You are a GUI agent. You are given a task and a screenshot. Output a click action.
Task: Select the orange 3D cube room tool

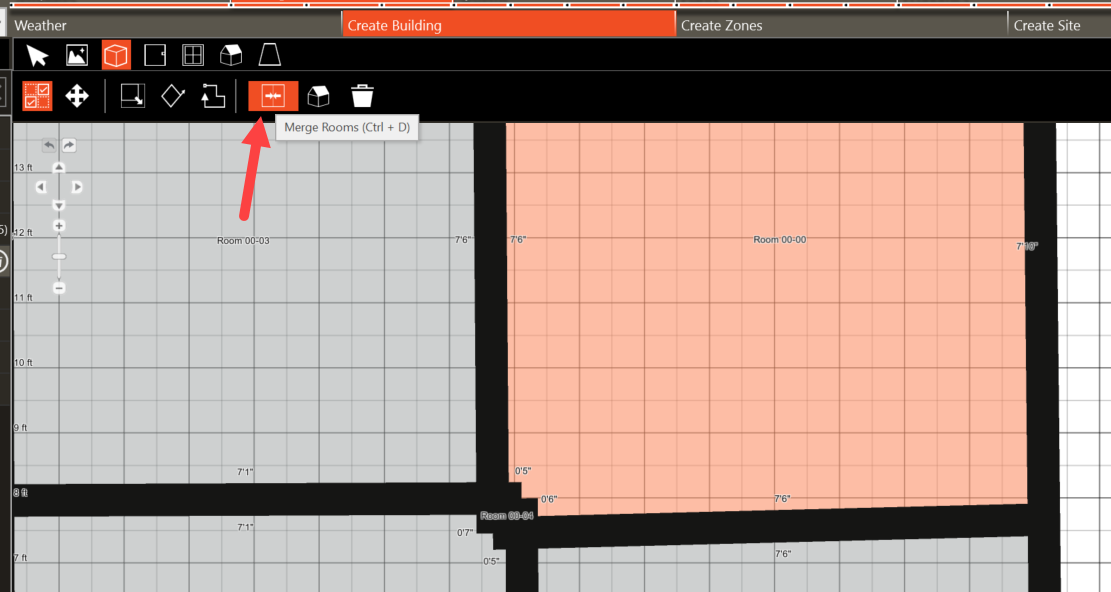[x=116, y=55]
